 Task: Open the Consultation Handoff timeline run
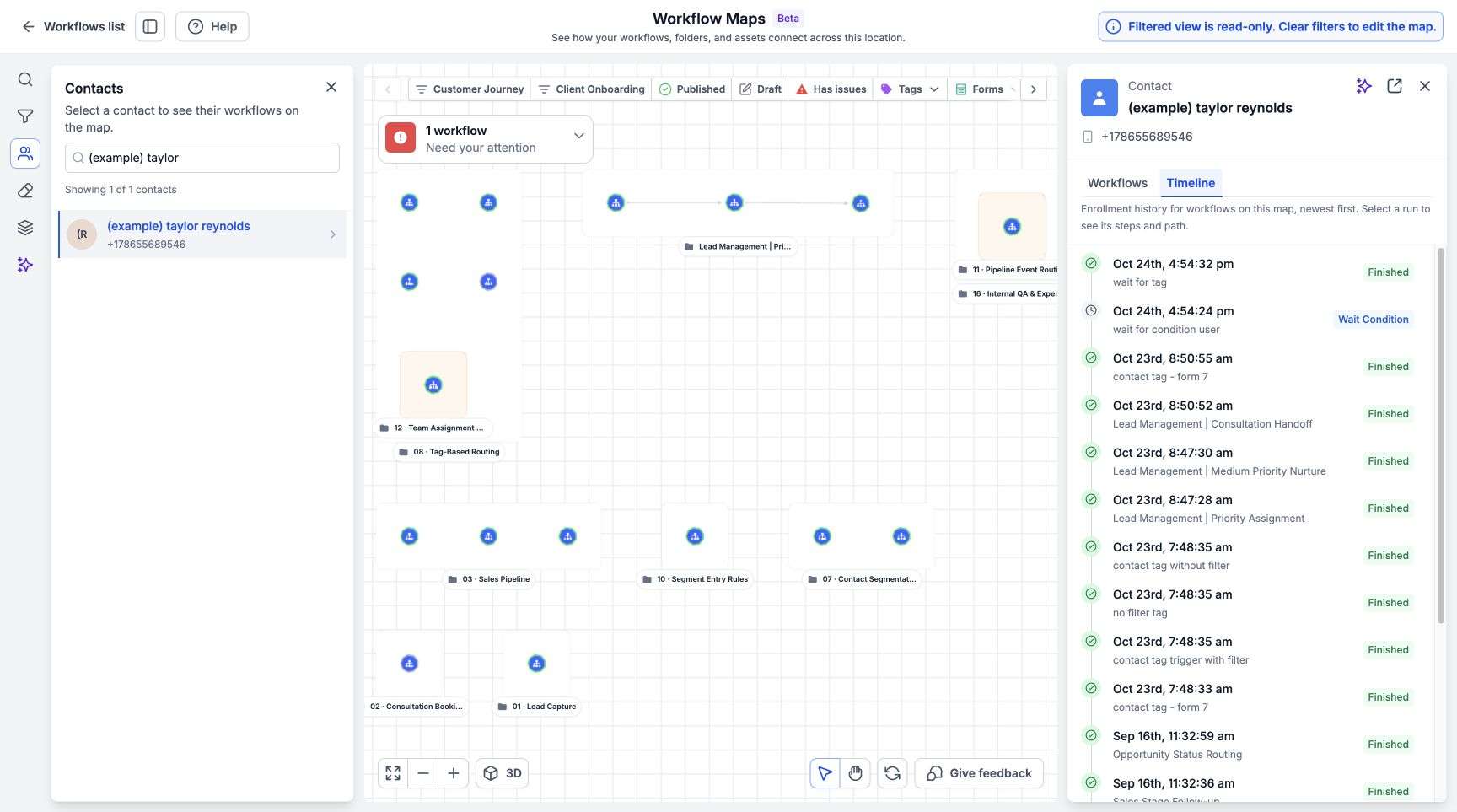click(1250, 414)
